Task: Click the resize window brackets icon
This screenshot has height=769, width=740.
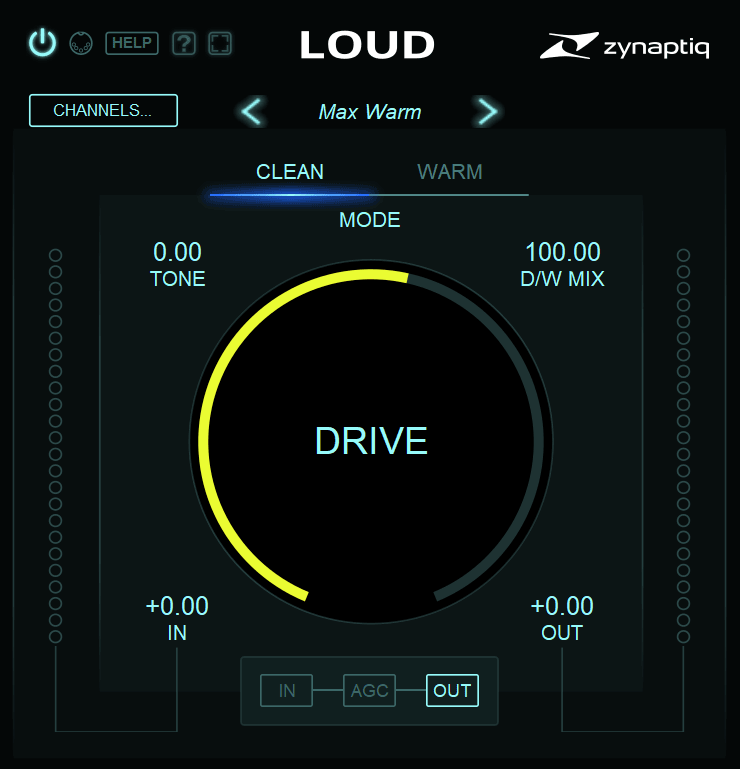Action: coord(220,44)
